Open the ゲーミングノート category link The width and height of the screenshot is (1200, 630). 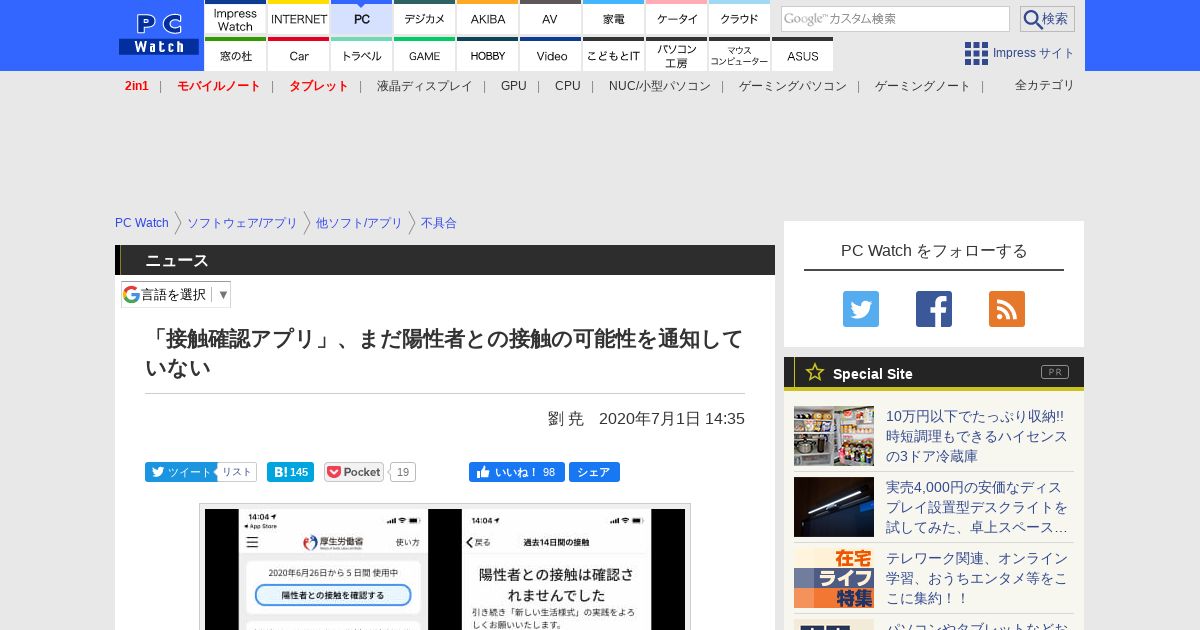(x=923, y=86)
